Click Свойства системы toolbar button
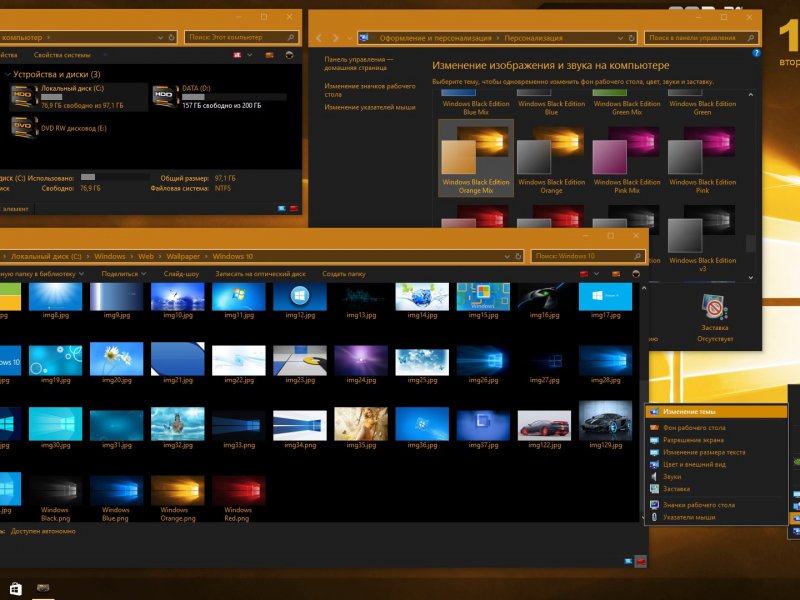This screenshot has width=800, height=600. tap(62, 55)
